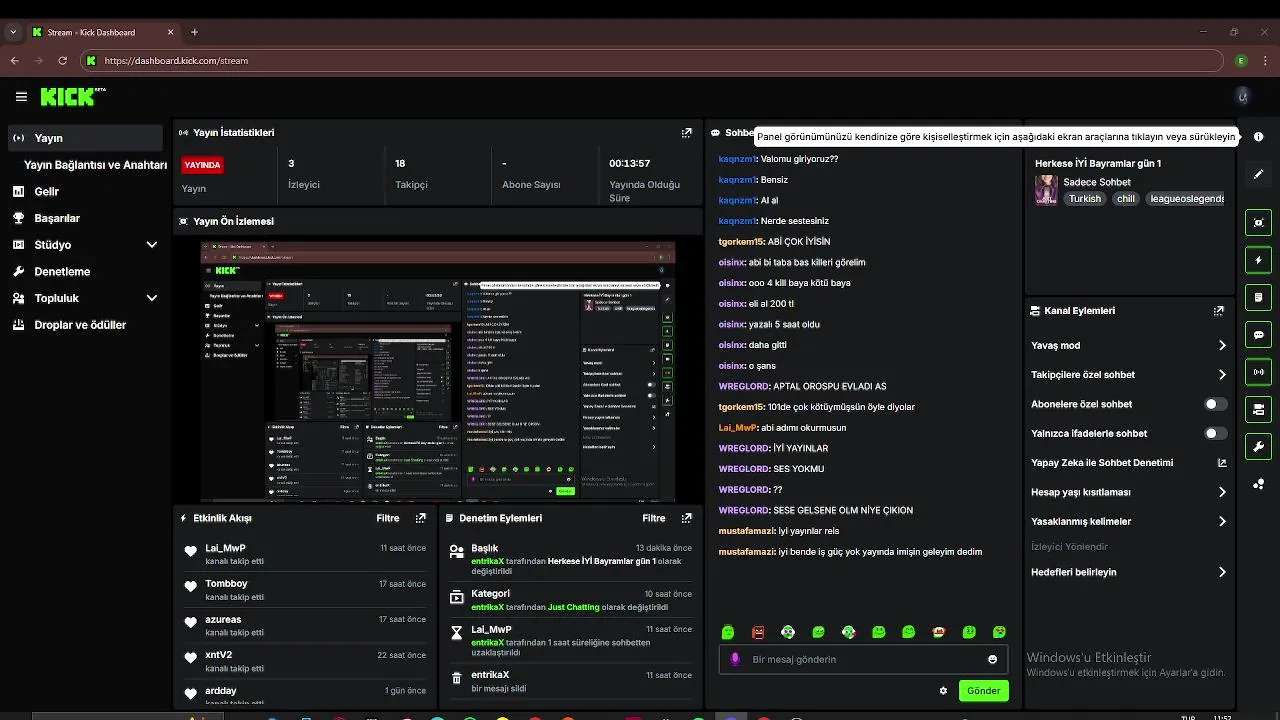The height and width of the screenshot is (720, 1280).
Task: Pop out the Kanal Eylemleri panel
Action: click(1218, 311)
